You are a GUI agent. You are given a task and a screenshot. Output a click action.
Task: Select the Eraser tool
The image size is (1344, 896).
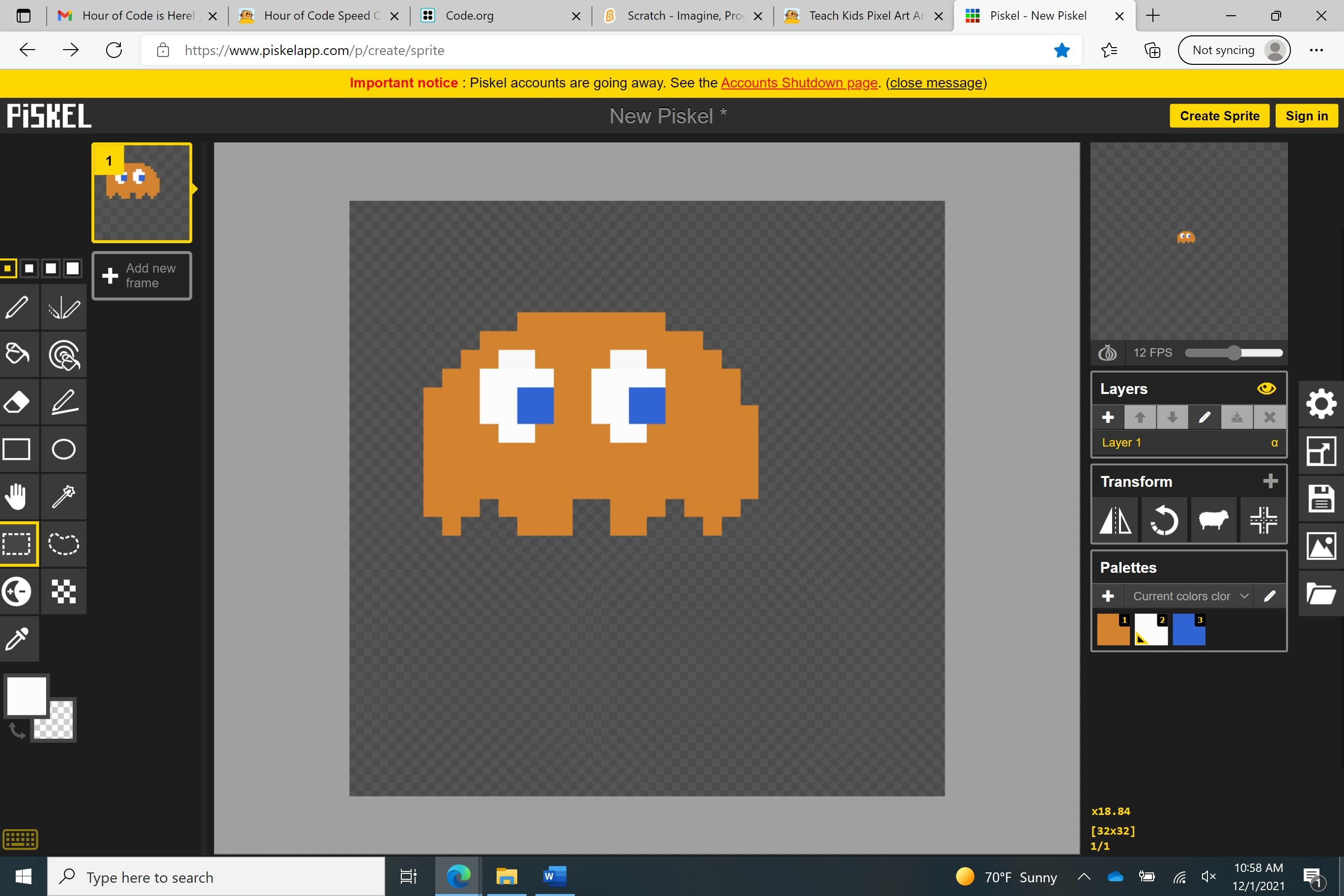17,402
